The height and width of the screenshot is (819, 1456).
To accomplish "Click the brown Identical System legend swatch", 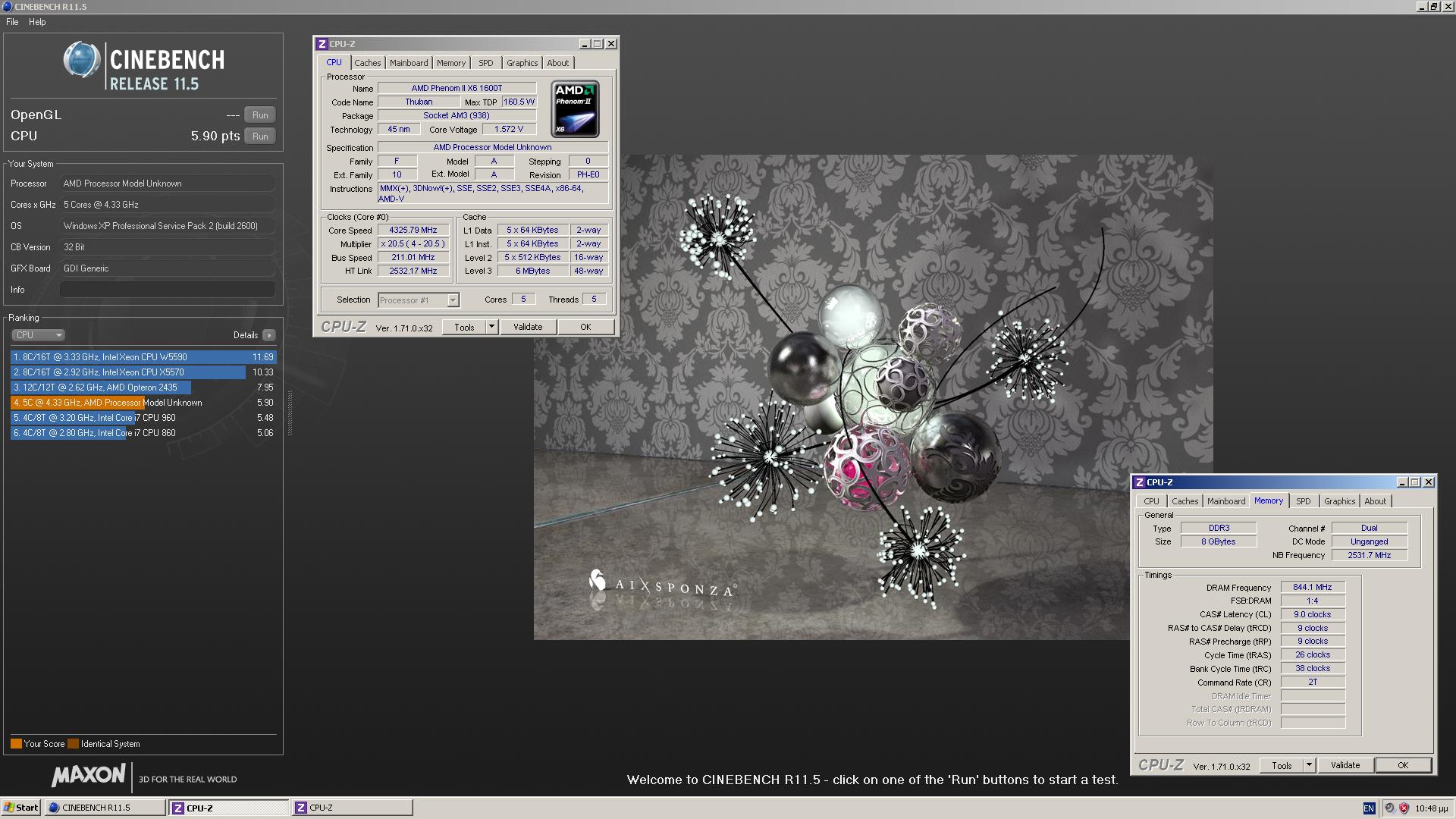I will [x=73, y=744].
